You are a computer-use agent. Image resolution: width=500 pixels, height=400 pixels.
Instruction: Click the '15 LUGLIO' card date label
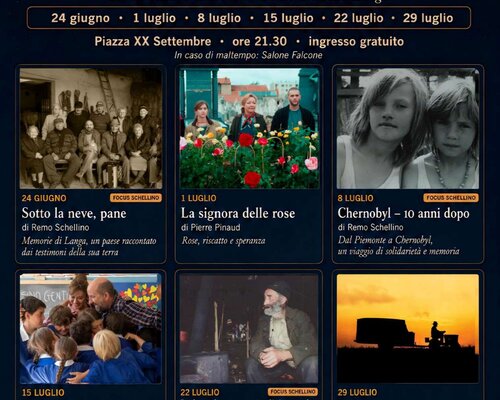pyautogui.click(x=43, y=393)
